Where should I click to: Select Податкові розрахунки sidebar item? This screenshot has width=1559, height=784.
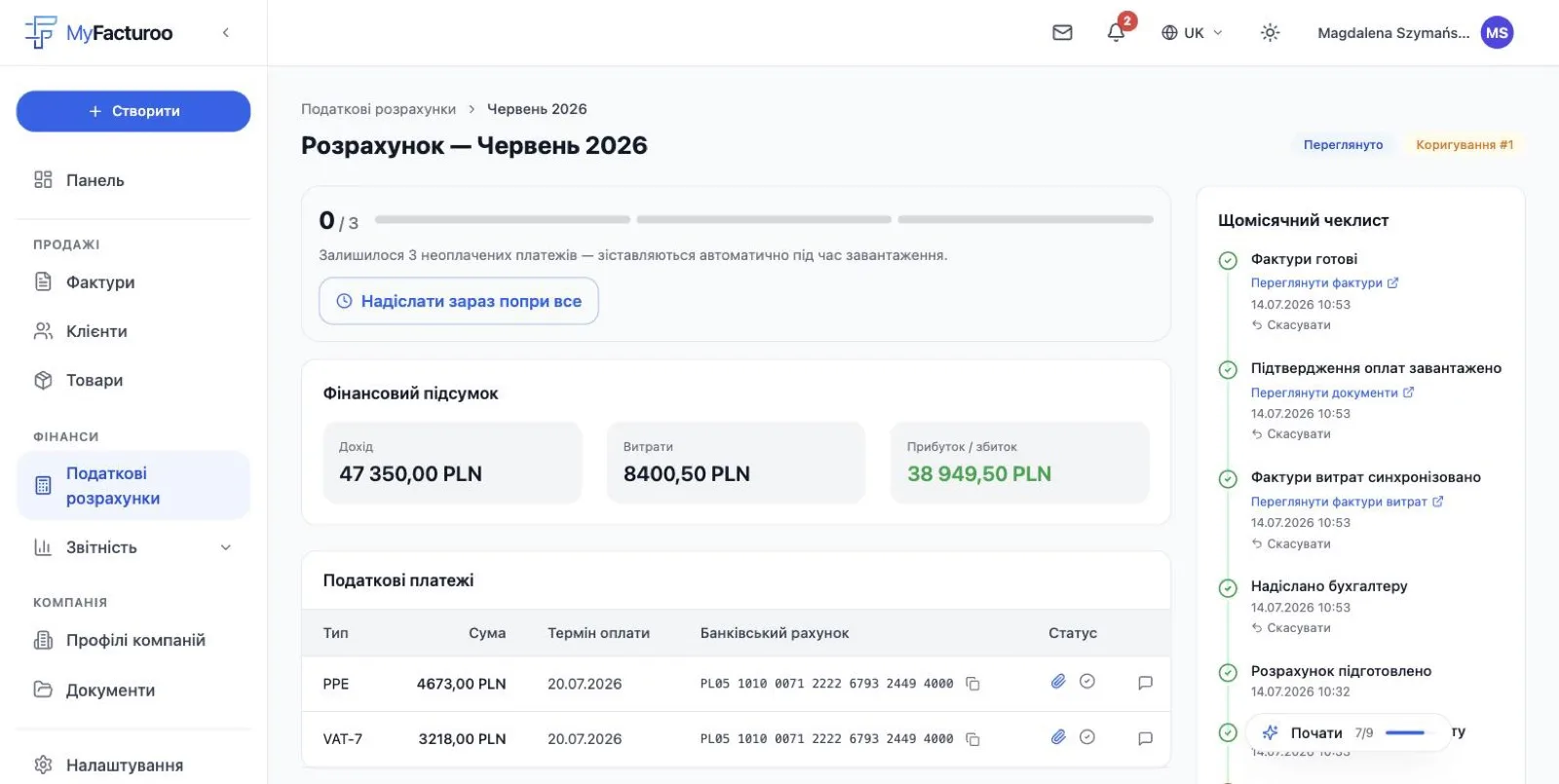pos(133,485)
